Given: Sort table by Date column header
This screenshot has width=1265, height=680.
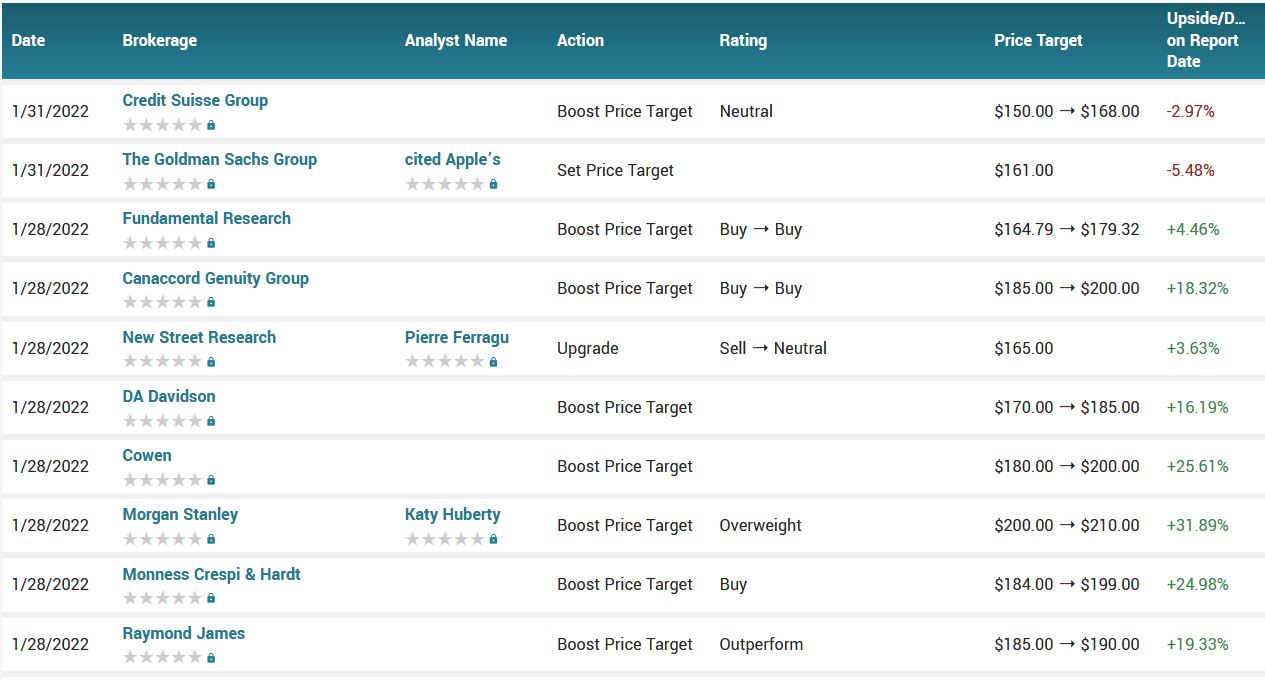Looking at the screenshot, I should (28, 41).
